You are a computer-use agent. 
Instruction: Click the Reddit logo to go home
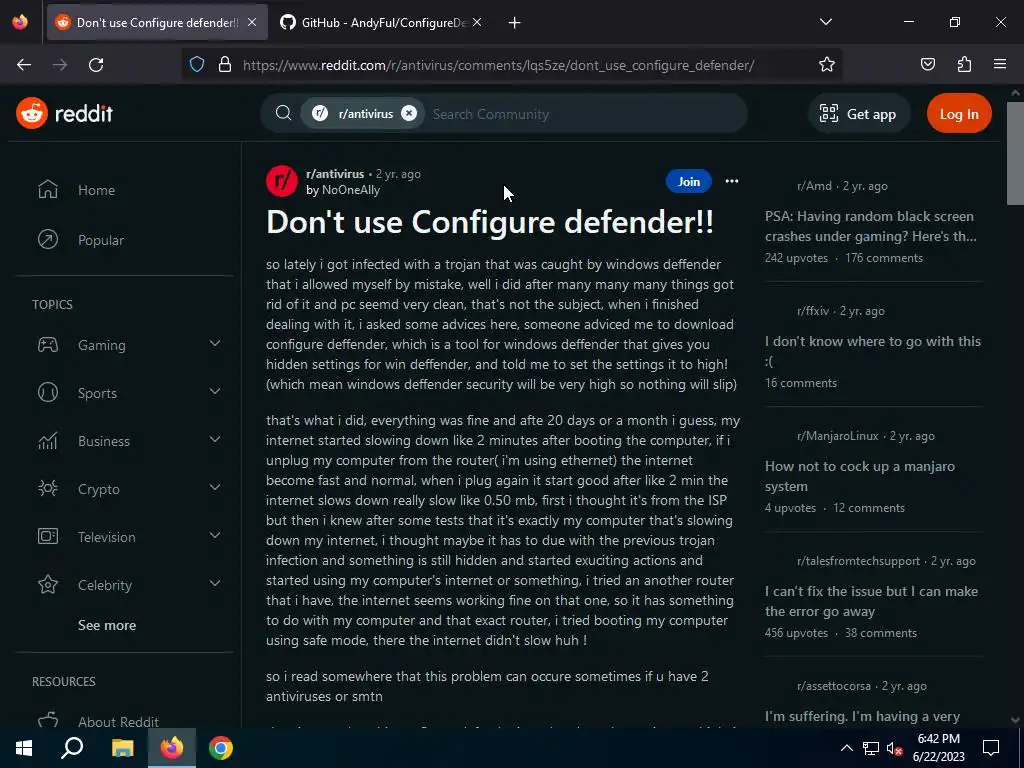(x=64, y=114)
